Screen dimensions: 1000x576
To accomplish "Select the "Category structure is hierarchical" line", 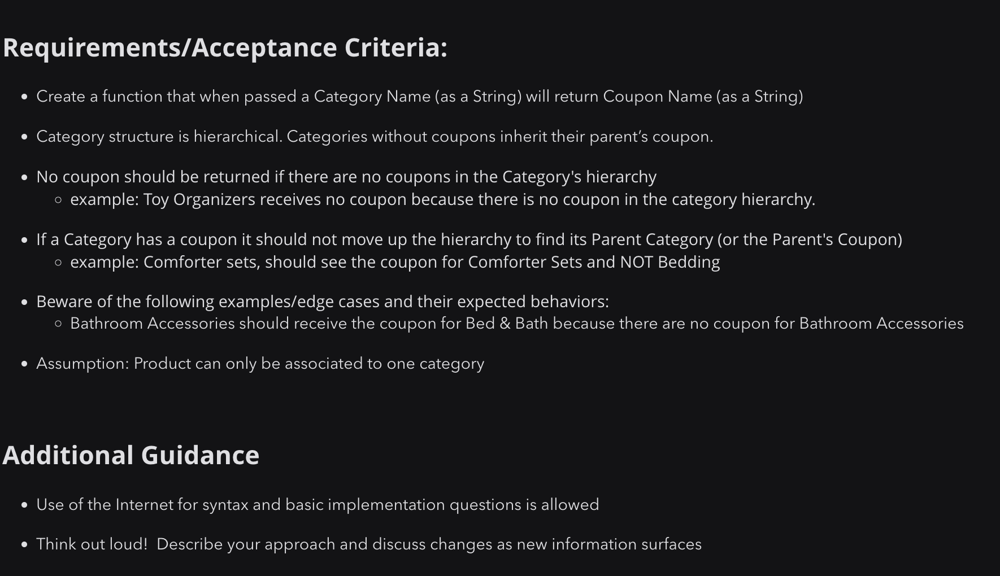I will pyautogui.click(x=374, y=137).
